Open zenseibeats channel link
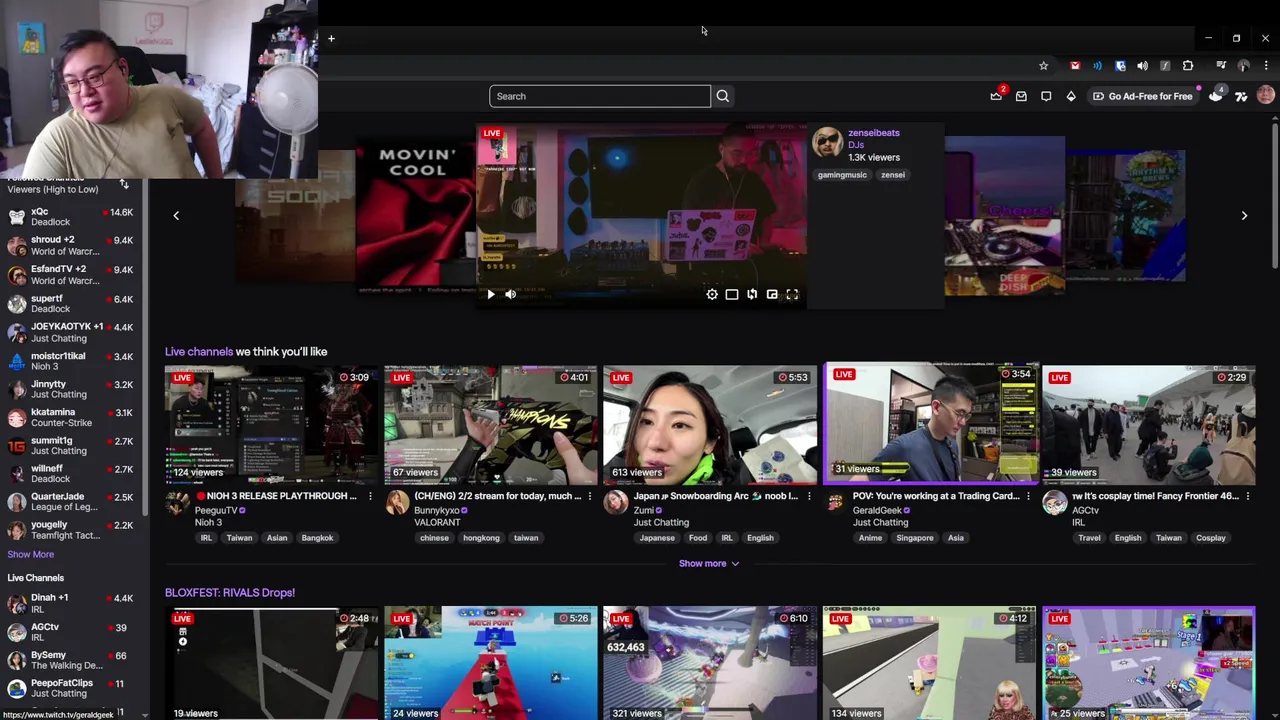 873,132
